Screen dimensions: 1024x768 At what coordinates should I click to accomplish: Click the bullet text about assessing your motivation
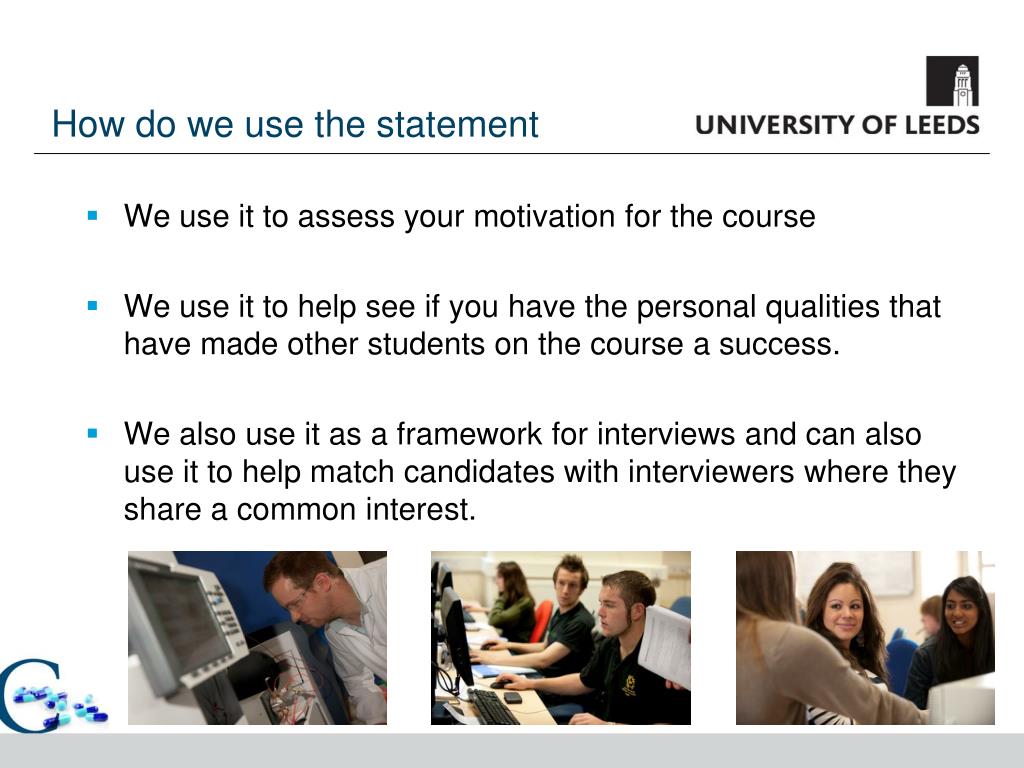click(470, 216)
